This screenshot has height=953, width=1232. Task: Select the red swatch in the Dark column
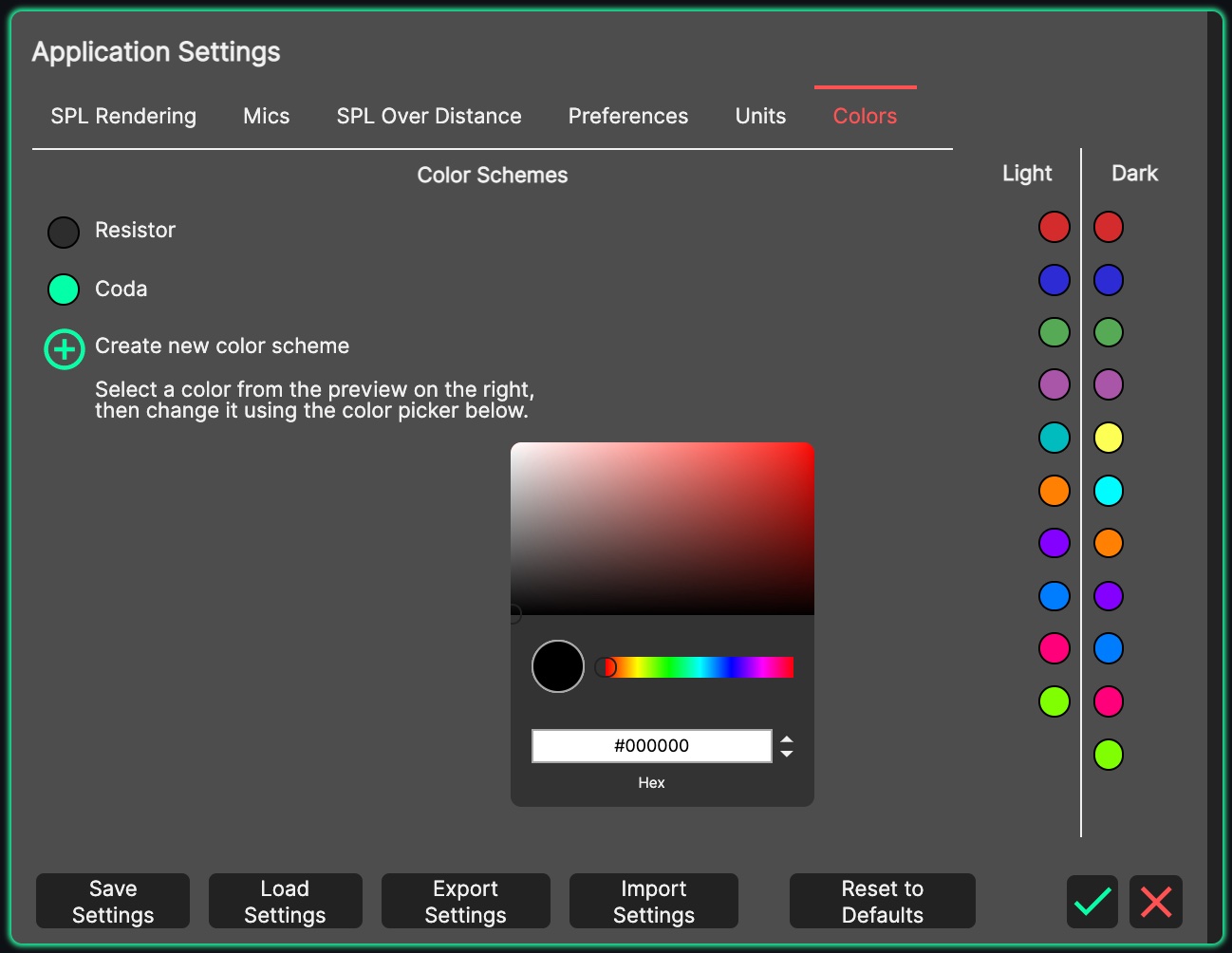(1109, 227)
